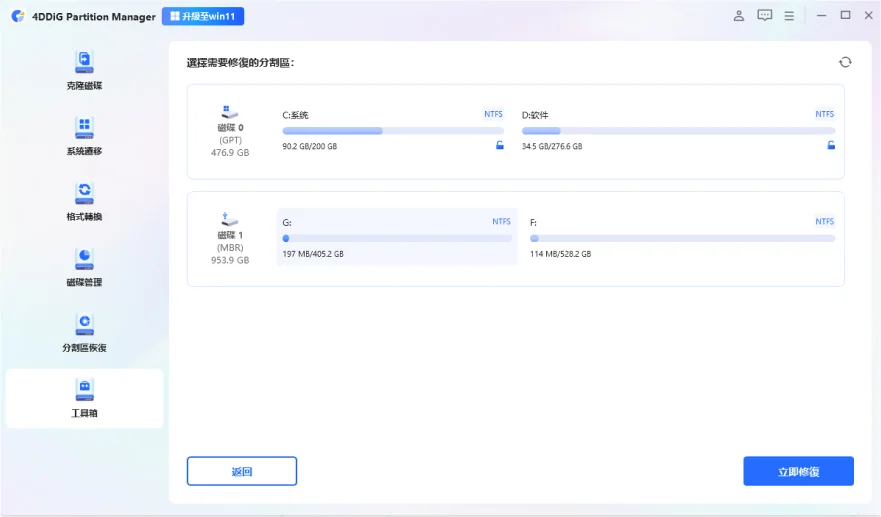Click the 4DDiG logo icon
The width and height of the screenshot is (881, 517).
pyautogui.click(x=18, y=16)
